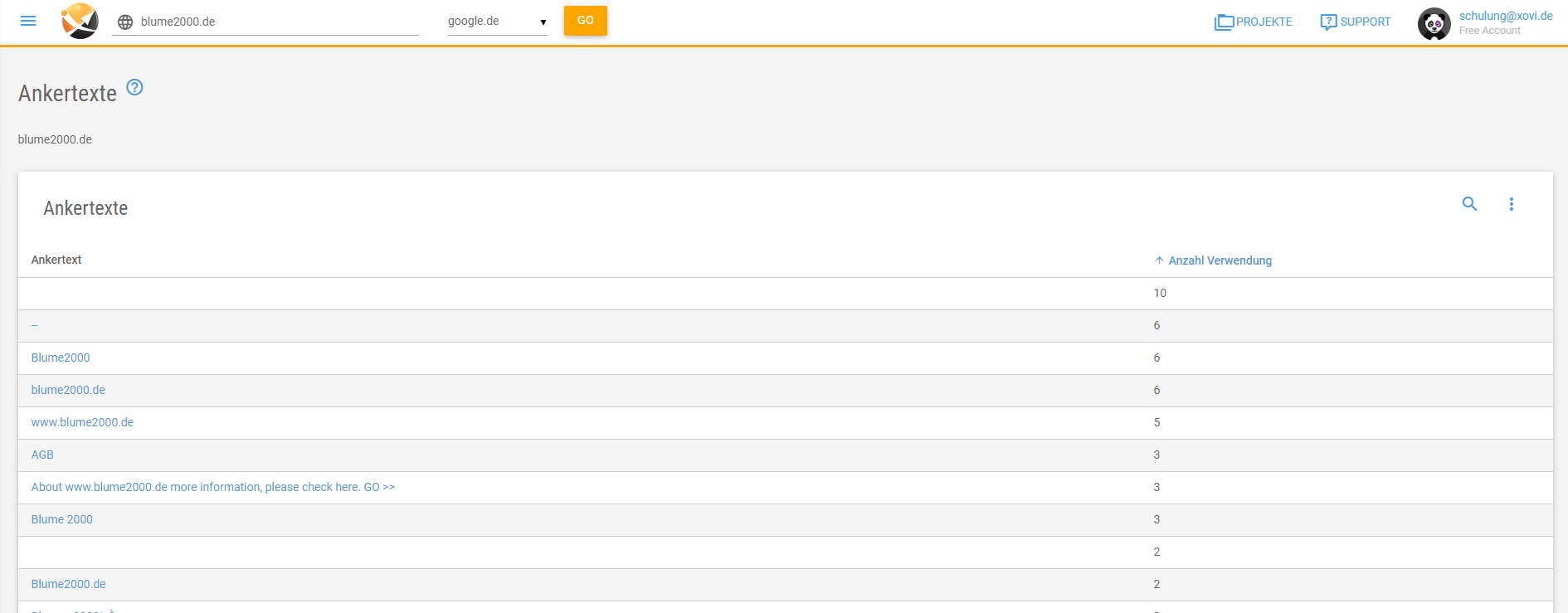Click the Projekte folder icon

[x=1224, y=22]
